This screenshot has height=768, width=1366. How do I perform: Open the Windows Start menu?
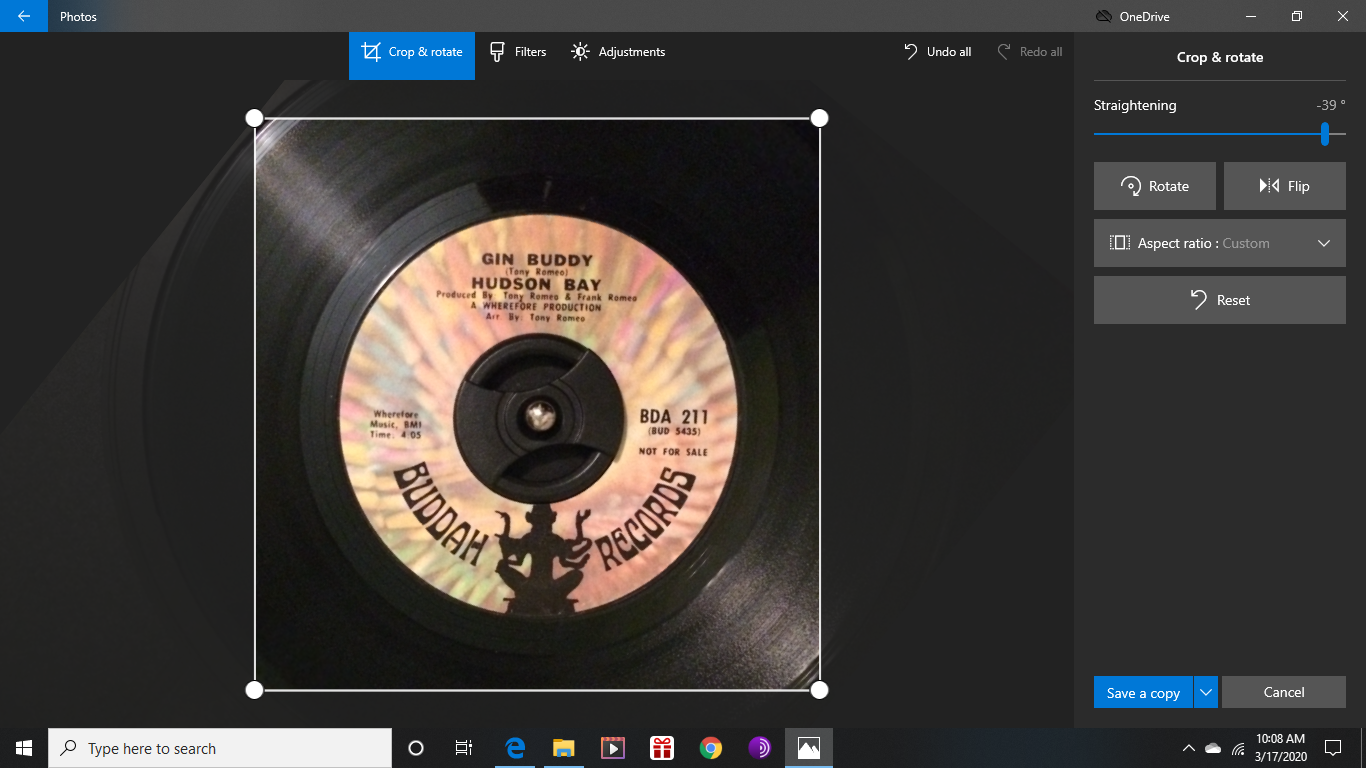pyautogui.click(x=24, y=748)
